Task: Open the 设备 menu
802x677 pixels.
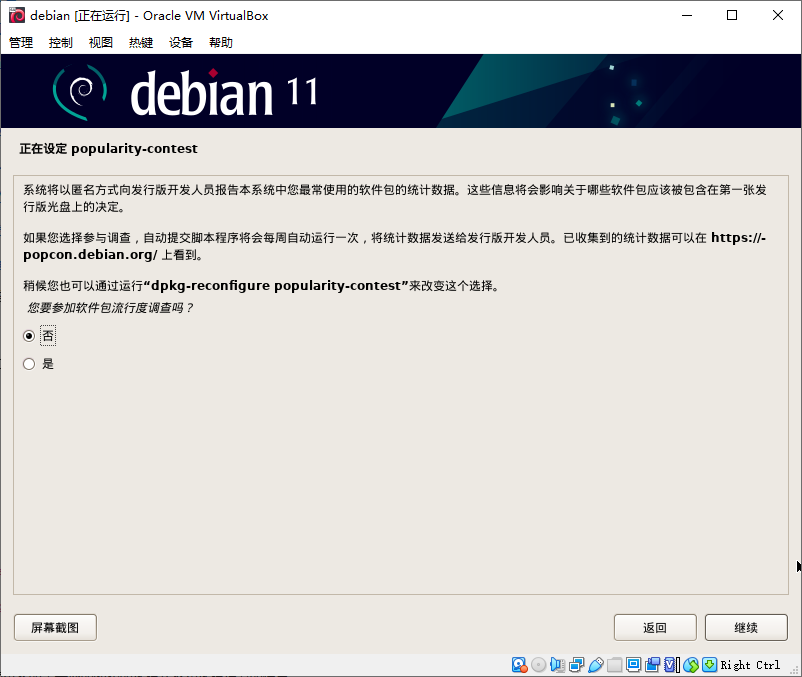Action: [x=181, y=42]
